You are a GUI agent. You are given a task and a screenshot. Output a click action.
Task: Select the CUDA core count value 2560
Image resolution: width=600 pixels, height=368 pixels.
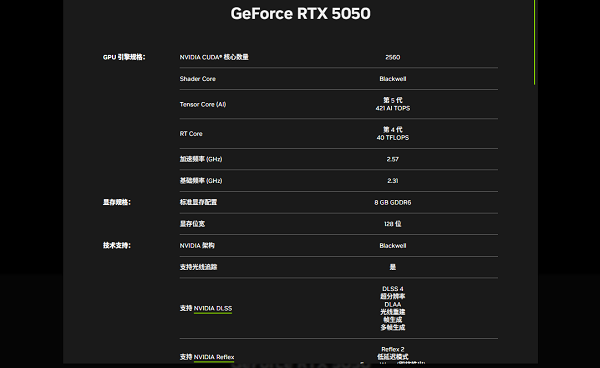click(x=393, y=57)
